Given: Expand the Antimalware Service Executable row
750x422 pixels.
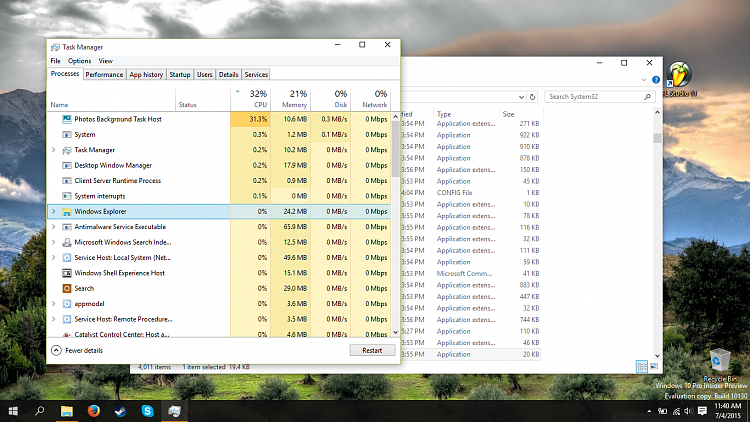Looking at the screenshot, I should click(53, 227).
